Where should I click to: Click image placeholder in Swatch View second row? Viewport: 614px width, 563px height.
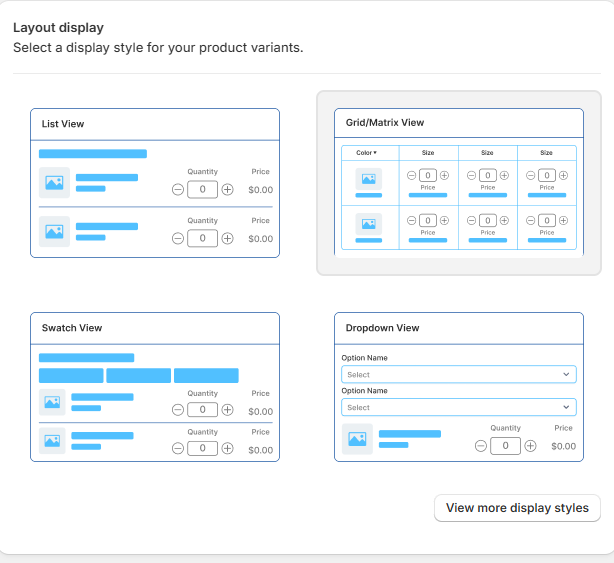point(52,441)
